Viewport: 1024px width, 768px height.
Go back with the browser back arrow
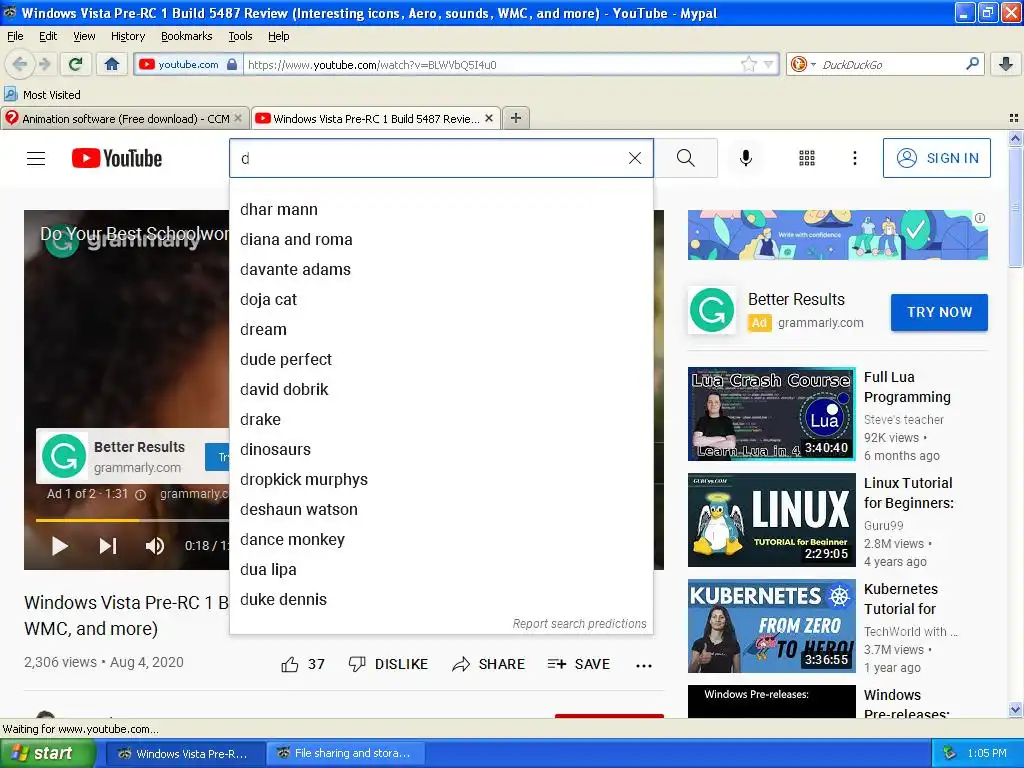point(20,64)
